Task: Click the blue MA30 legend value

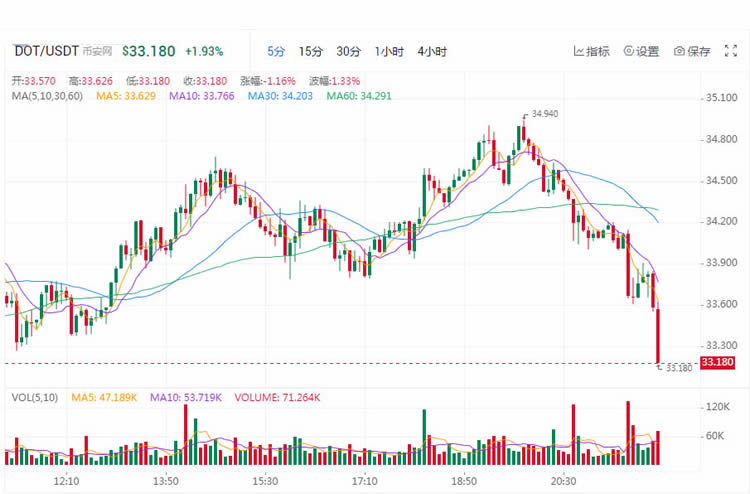Action: (280, 96)
